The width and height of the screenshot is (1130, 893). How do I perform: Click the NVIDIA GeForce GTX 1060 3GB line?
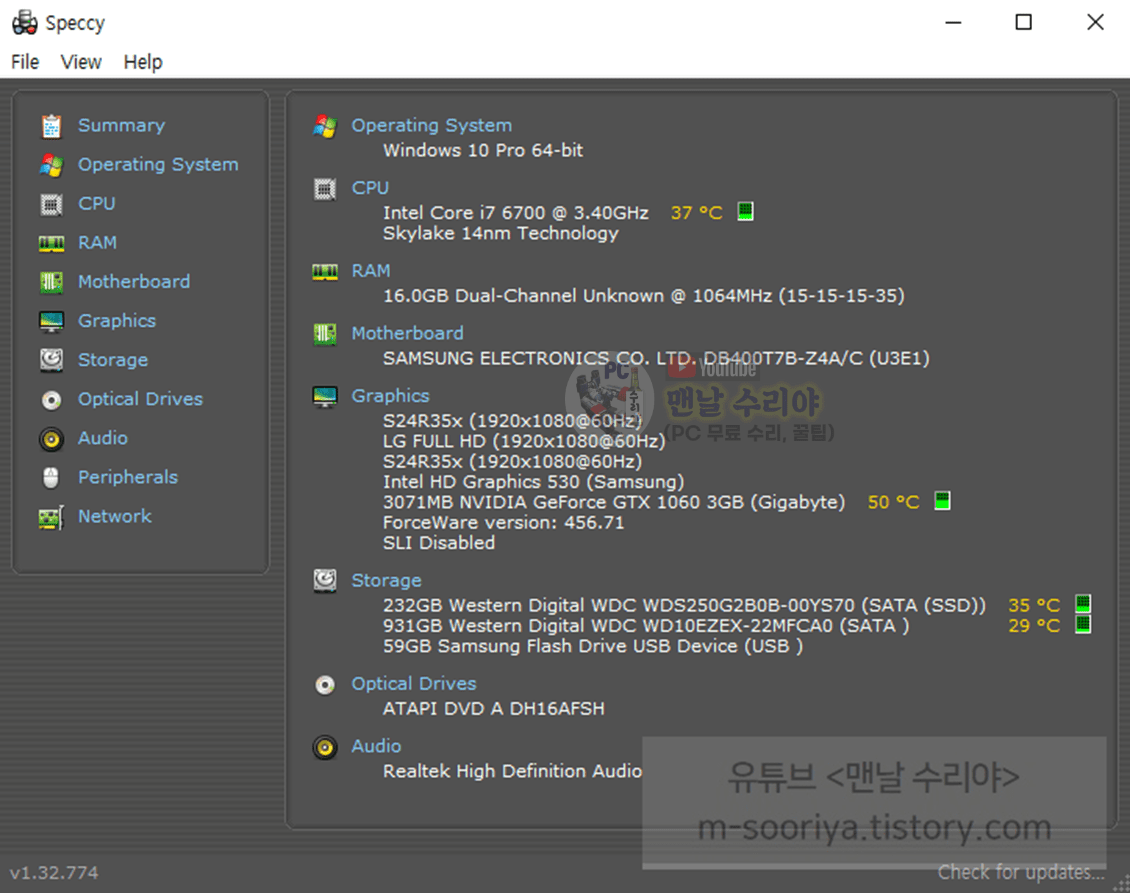coord(614,502)
